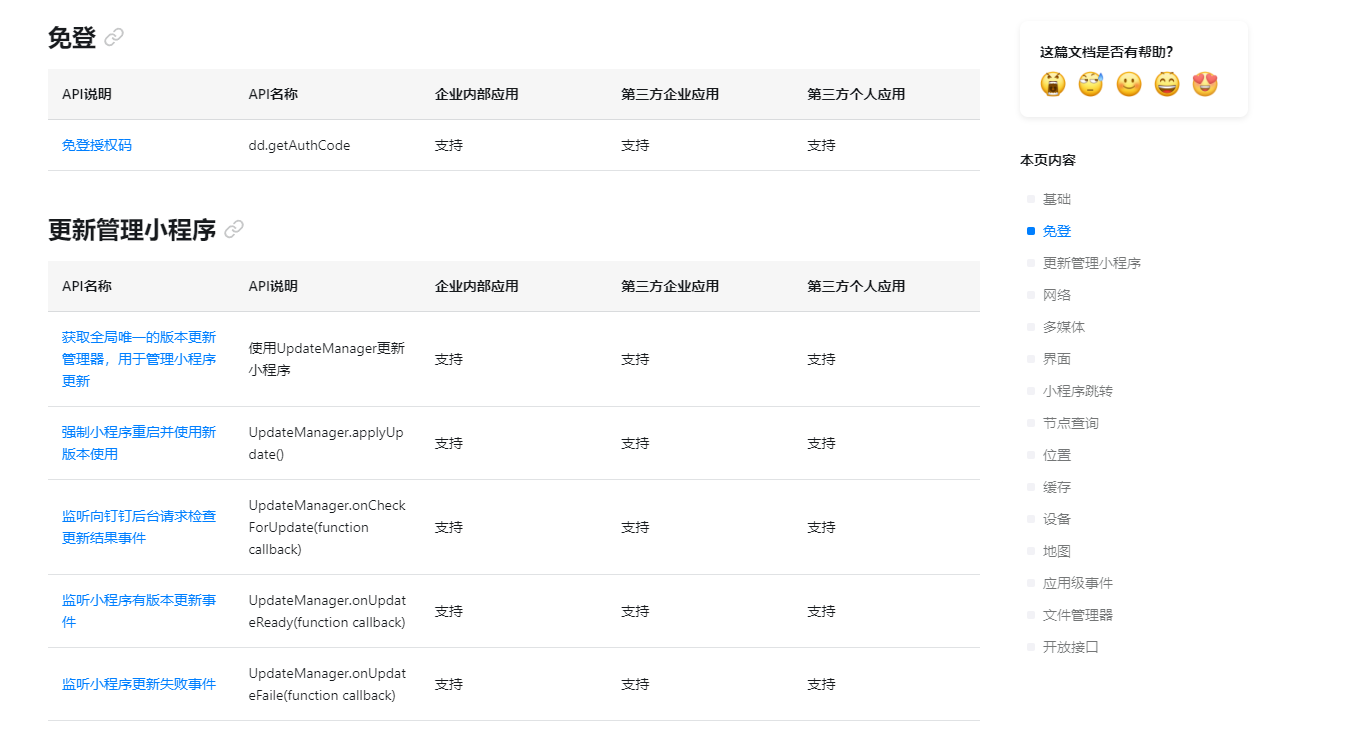The height and width of the screenshot is (756, 1359).
Task: Select 文件管理器 in the page outline
Action: tap(1078, 615)
